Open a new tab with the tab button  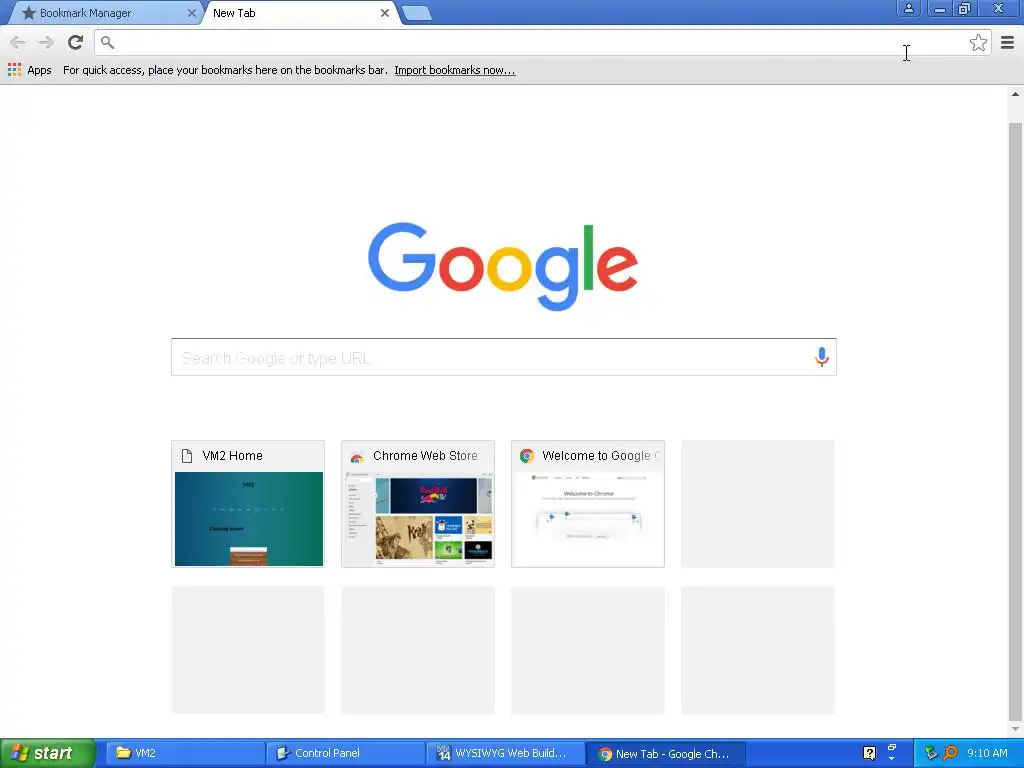click(x=417, y=13)
